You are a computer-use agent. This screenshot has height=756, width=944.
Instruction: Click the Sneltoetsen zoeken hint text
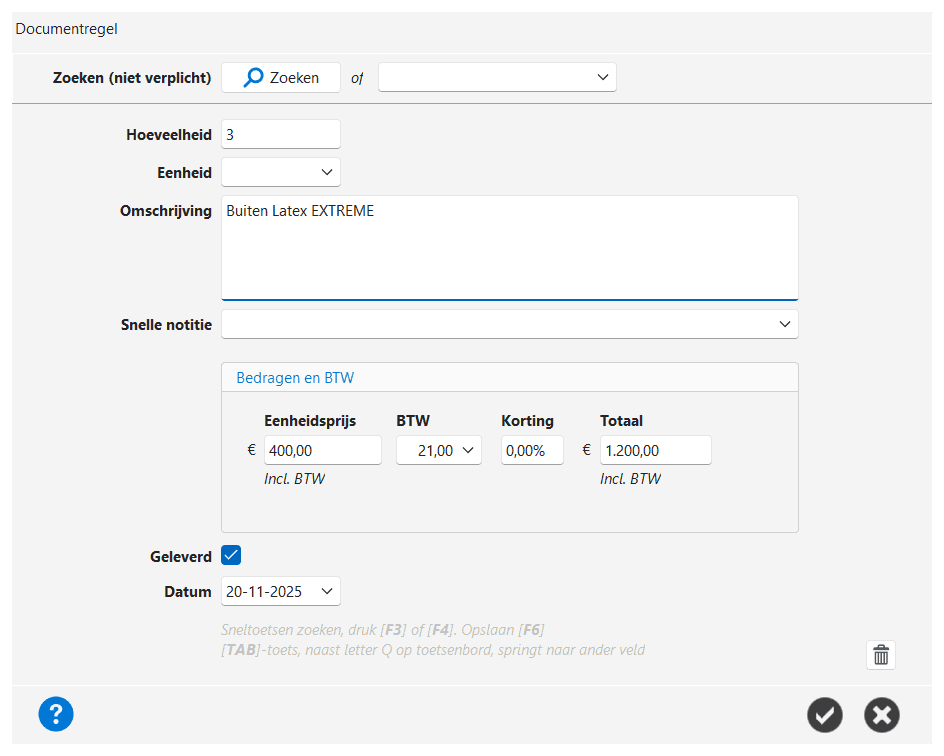382,630
